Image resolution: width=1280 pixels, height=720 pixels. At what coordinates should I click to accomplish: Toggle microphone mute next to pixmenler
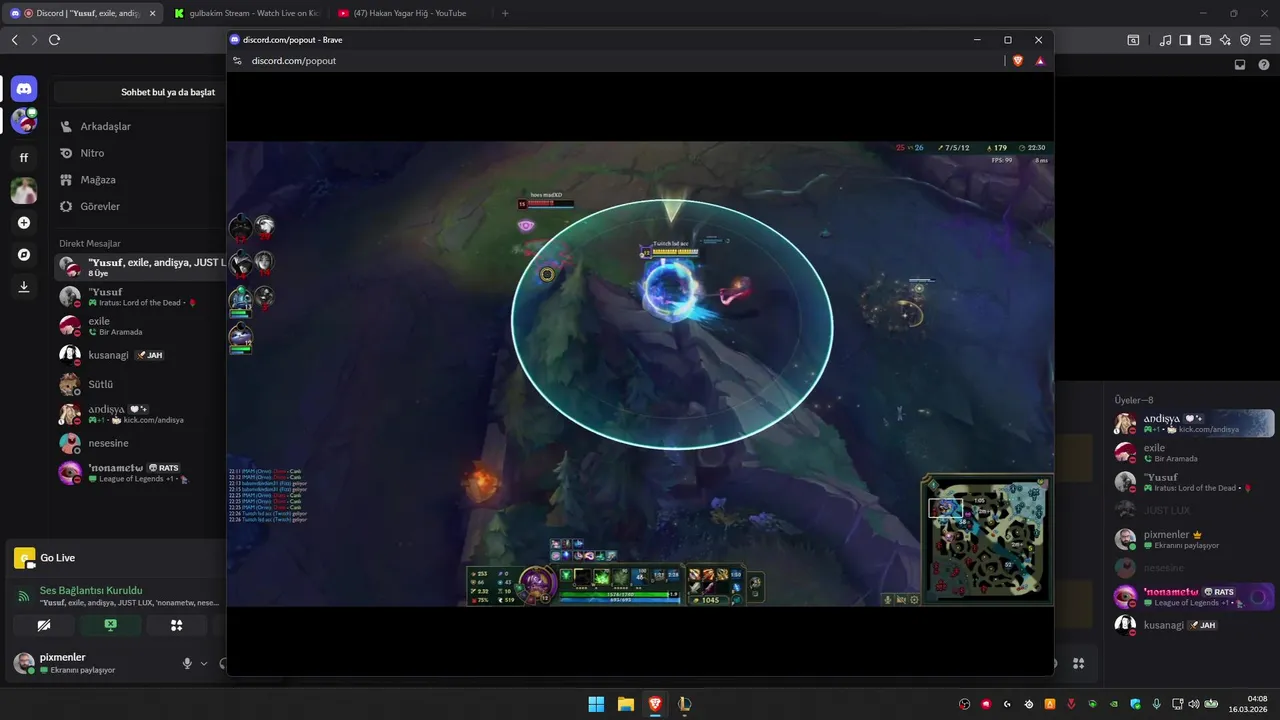187,664
